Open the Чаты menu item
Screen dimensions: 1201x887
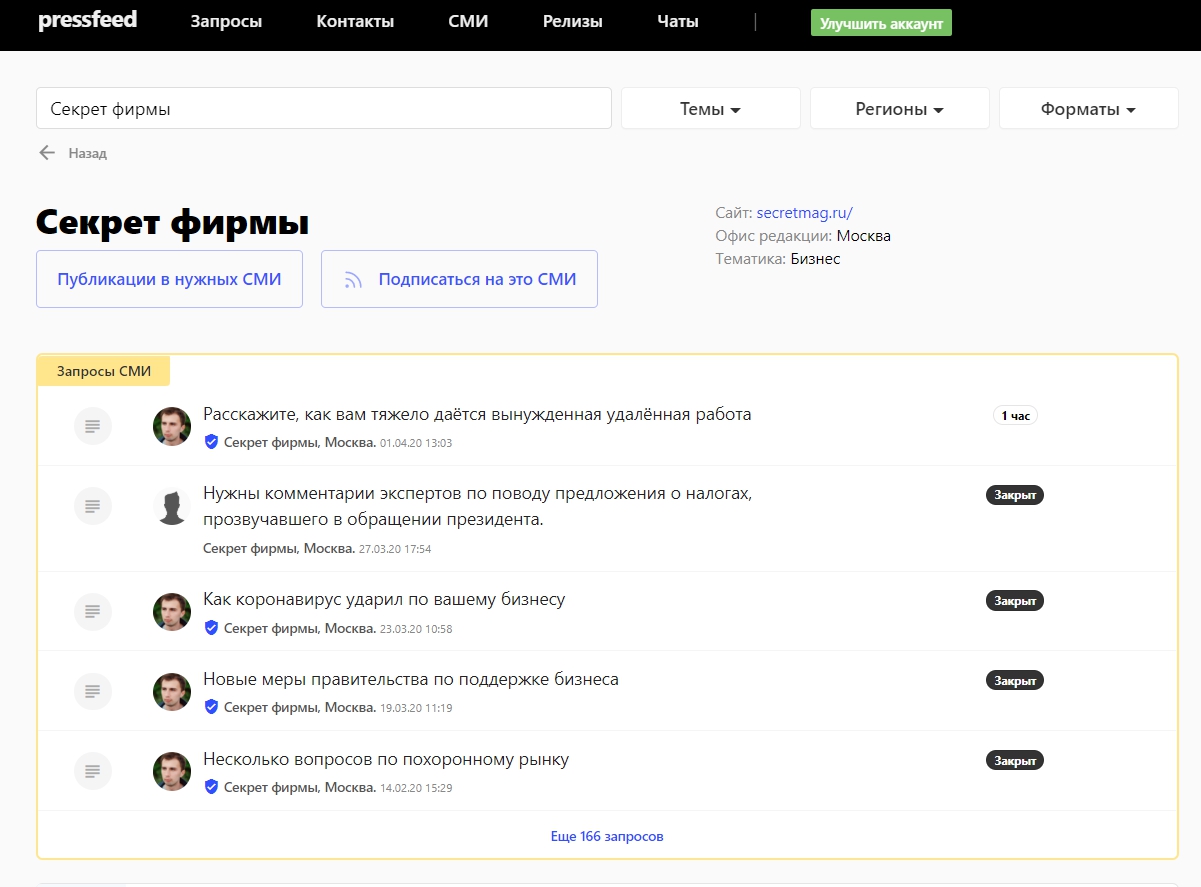[678, 22]
